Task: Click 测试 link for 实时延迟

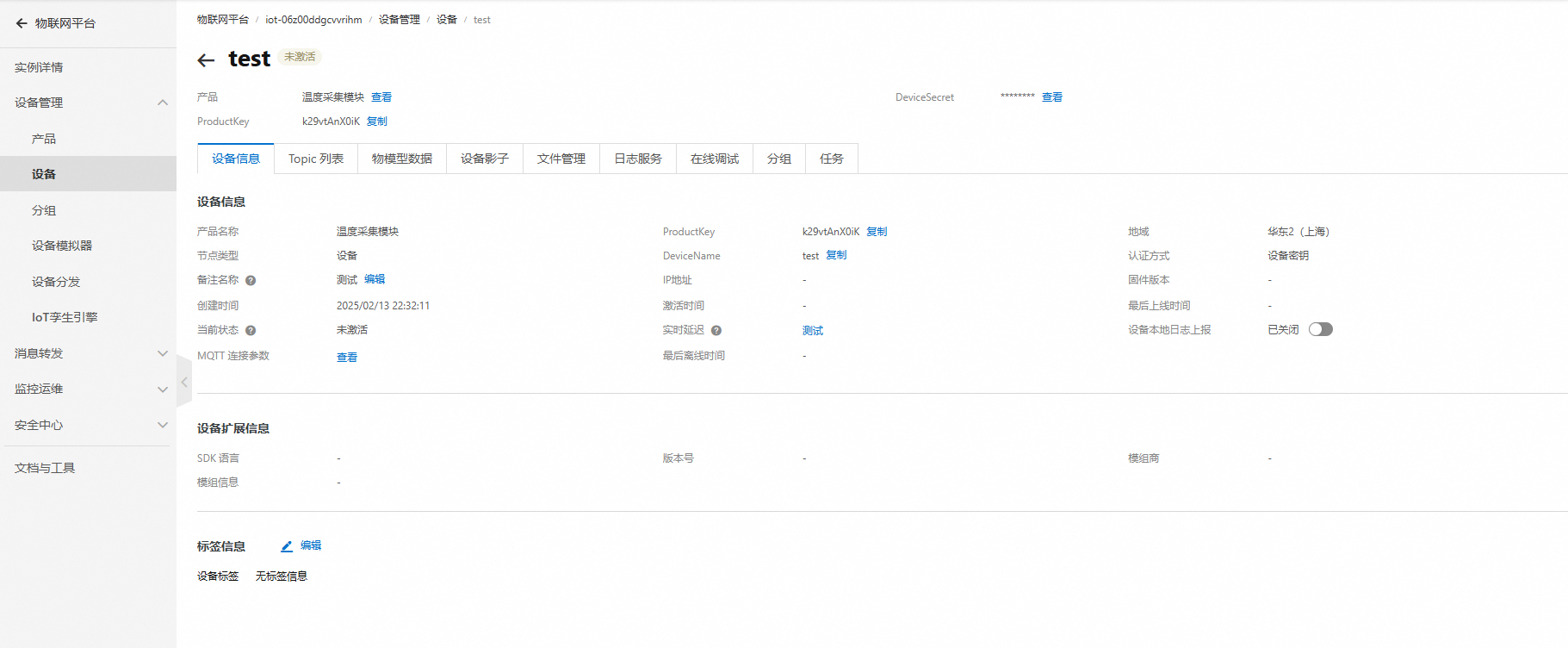Action: [x=813, y=331]
